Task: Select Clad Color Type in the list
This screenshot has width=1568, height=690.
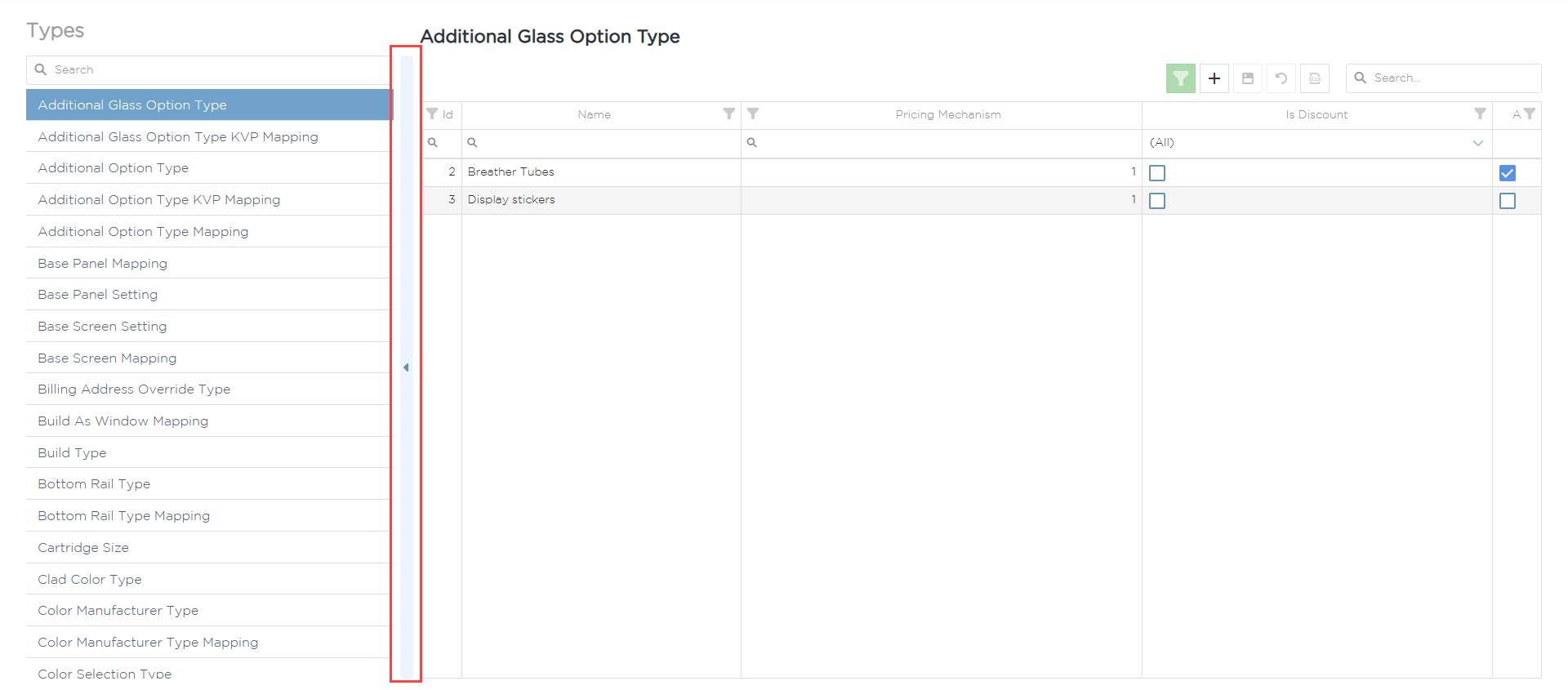Action: coord(209,579)
